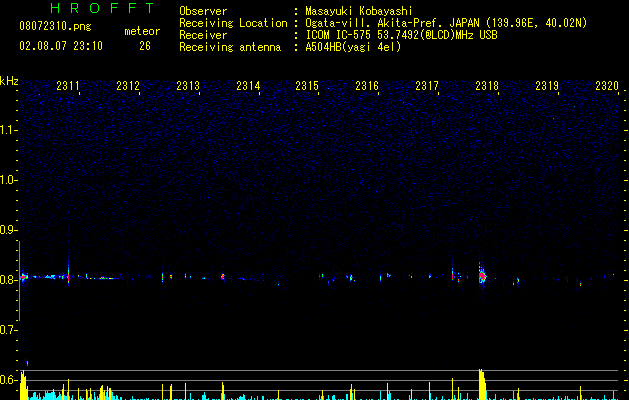Click the 'Receiving Location' label

coord(233,23)
